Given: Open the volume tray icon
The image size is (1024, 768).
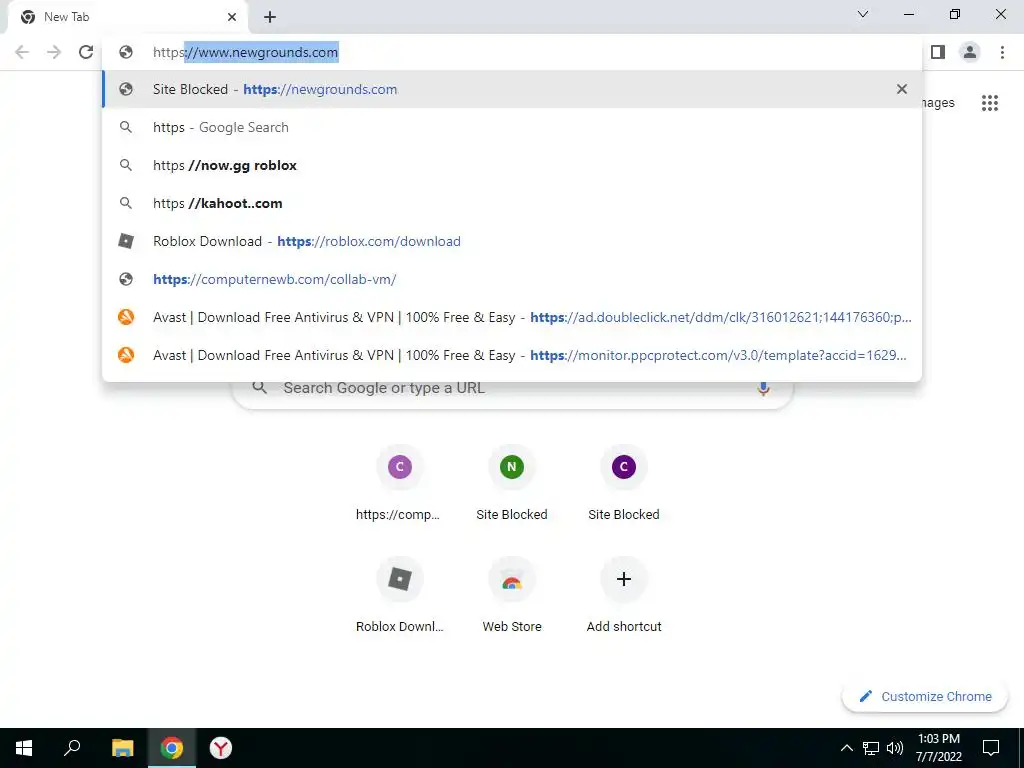Looking at the screenshot, I should click(x=895, y=748).
